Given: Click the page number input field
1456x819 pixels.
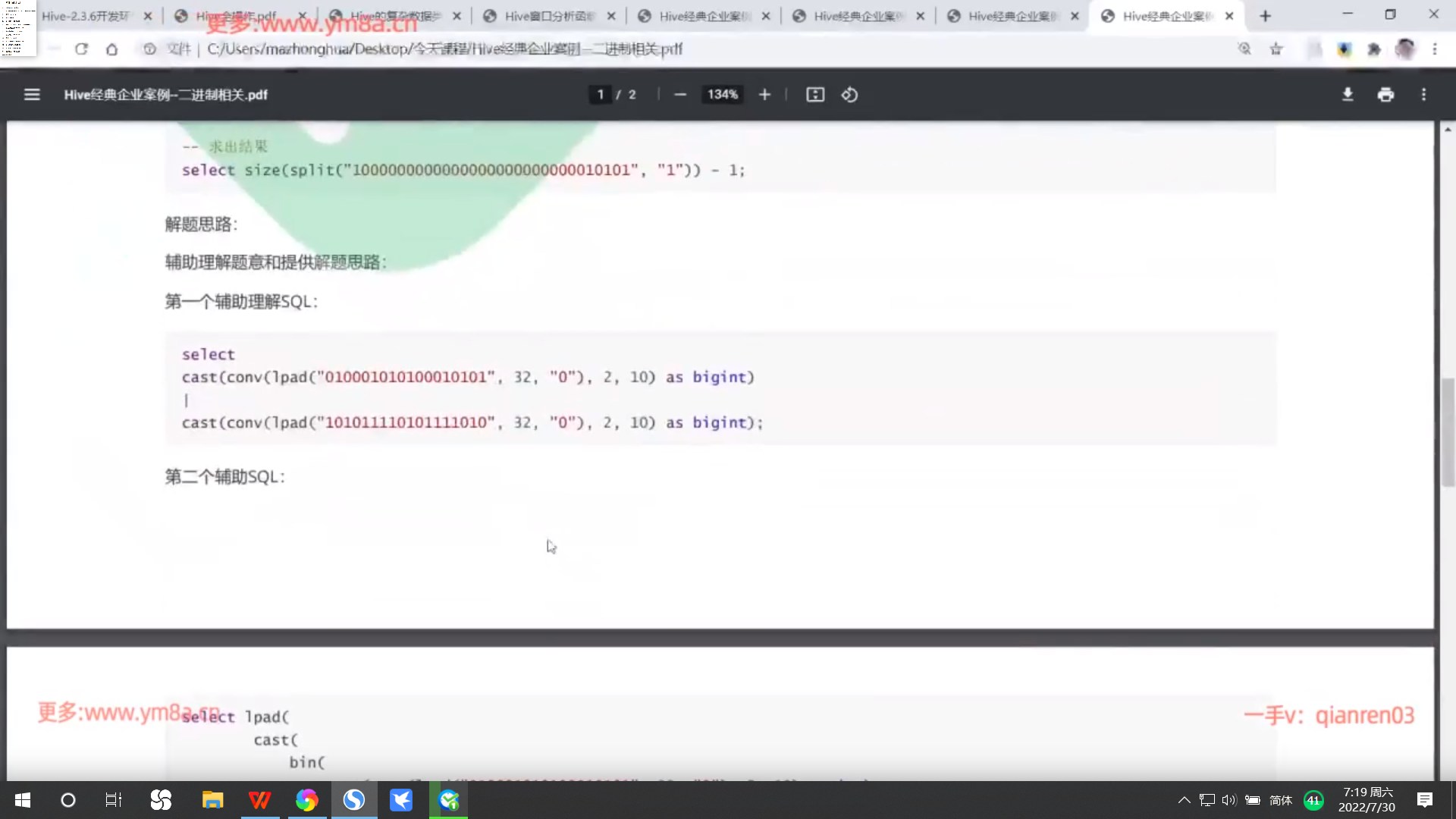Looking at the screenshot, I should click(x=600, y=95).
